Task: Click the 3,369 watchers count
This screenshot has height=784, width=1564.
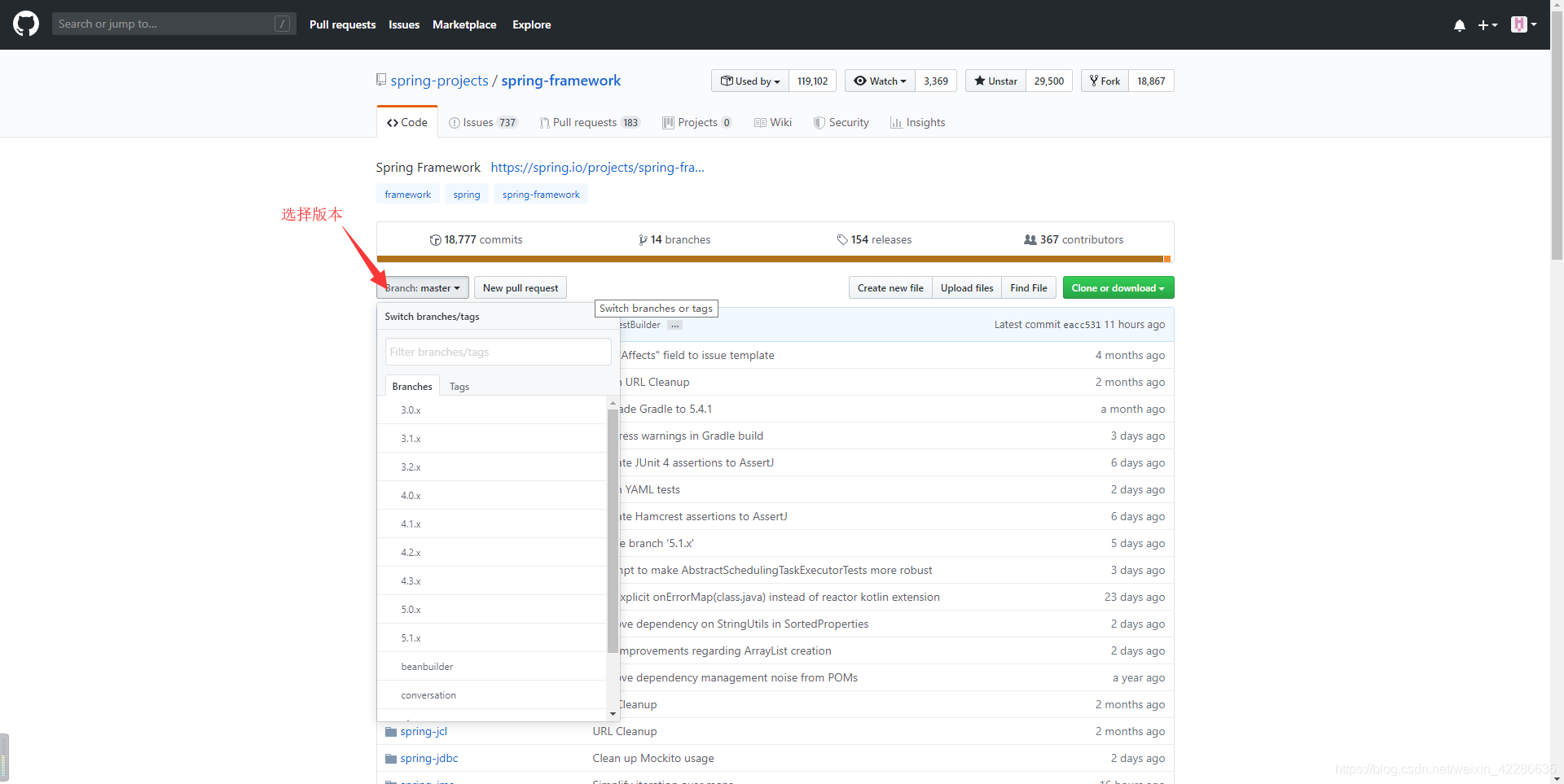Action: point(936,81)
